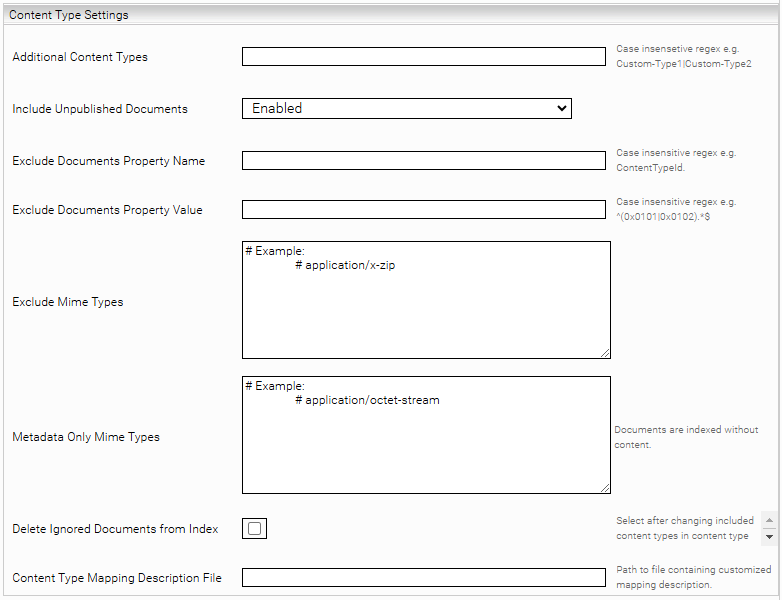This screenshot has height=600, width=782.
Task: Click the Exclude Mime Types label
Action: point(68,302)
